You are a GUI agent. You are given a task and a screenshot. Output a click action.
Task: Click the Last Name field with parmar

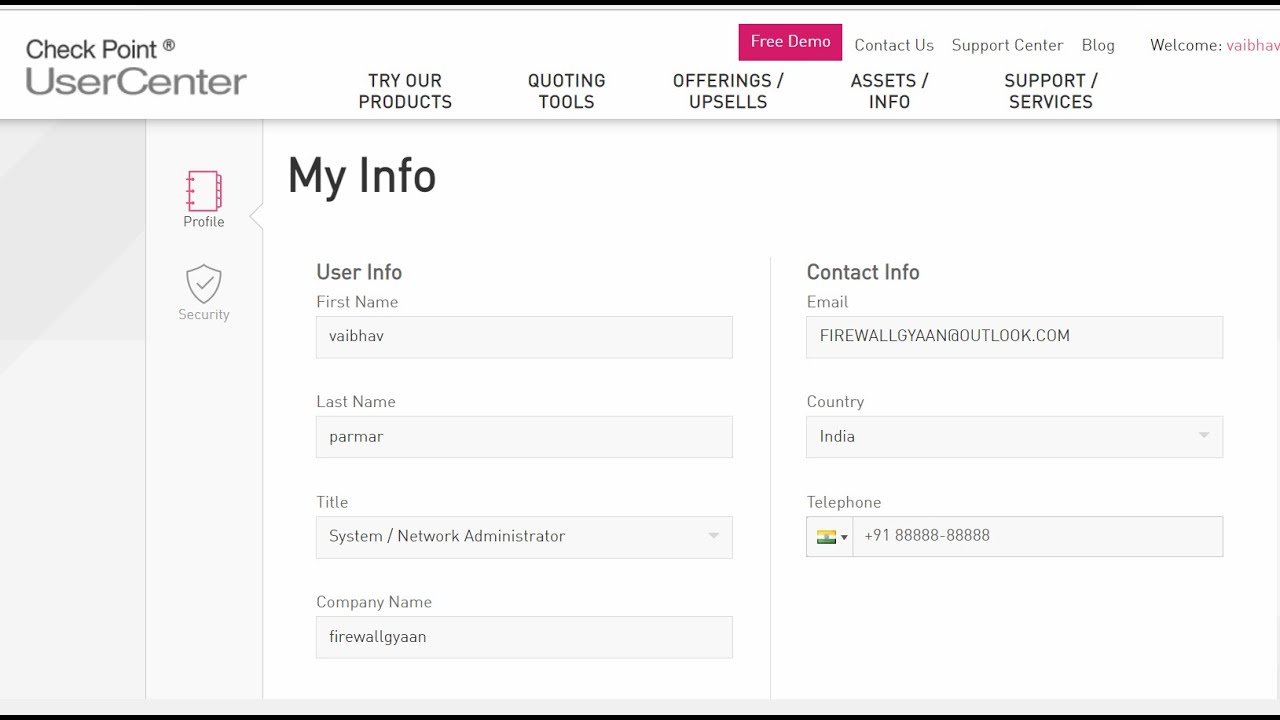point(524,437)
